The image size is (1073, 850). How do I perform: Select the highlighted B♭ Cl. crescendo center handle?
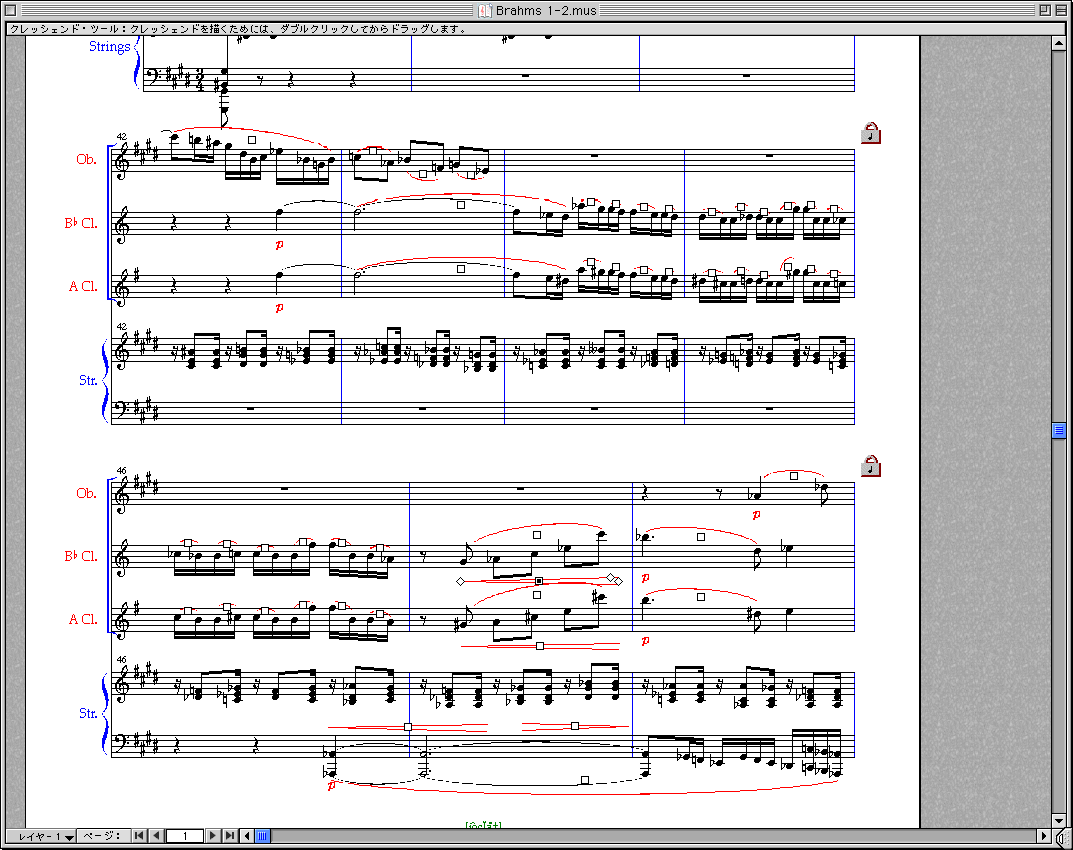click(x=539, y=581)
